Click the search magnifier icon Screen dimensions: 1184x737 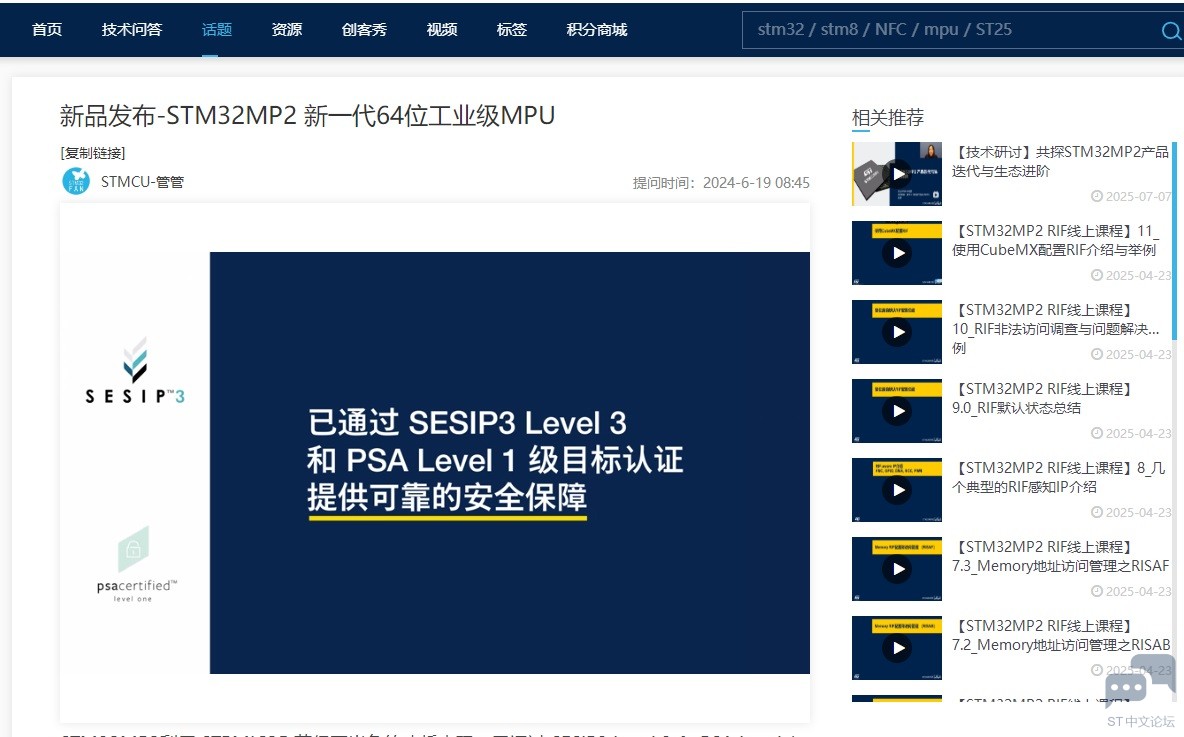tap(1171, 30)
